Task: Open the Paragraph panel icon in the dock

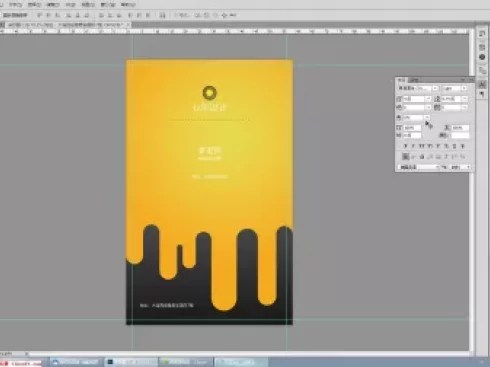Action: point(482,94)
